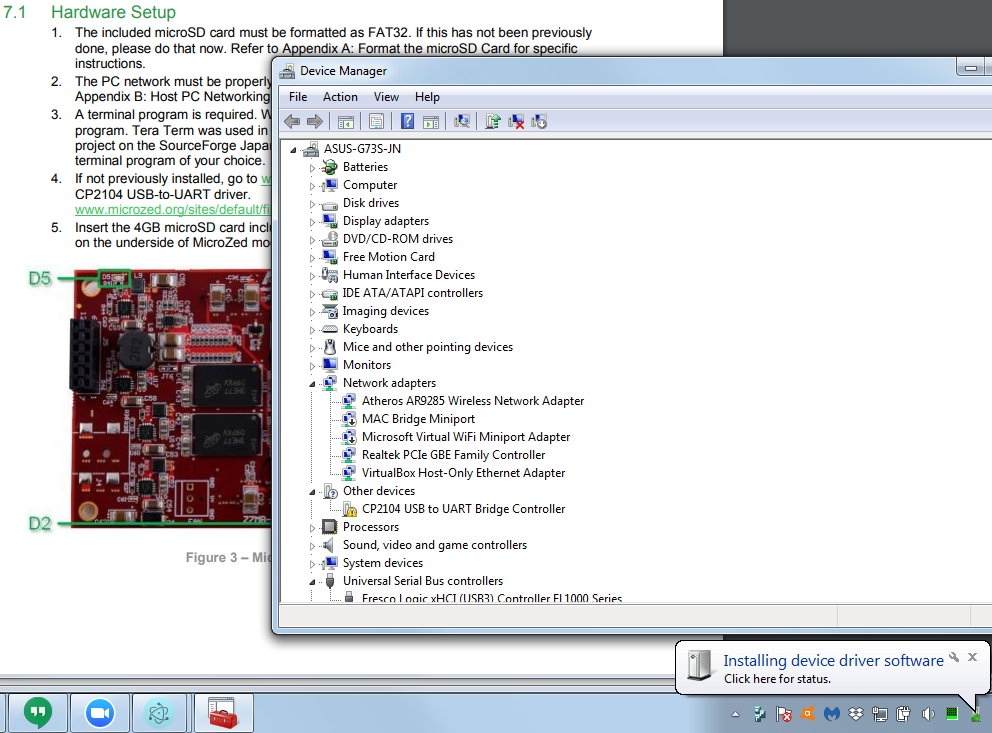992x733 pixels.
Task: Expand the Processors category
Action: click(312, 528)
